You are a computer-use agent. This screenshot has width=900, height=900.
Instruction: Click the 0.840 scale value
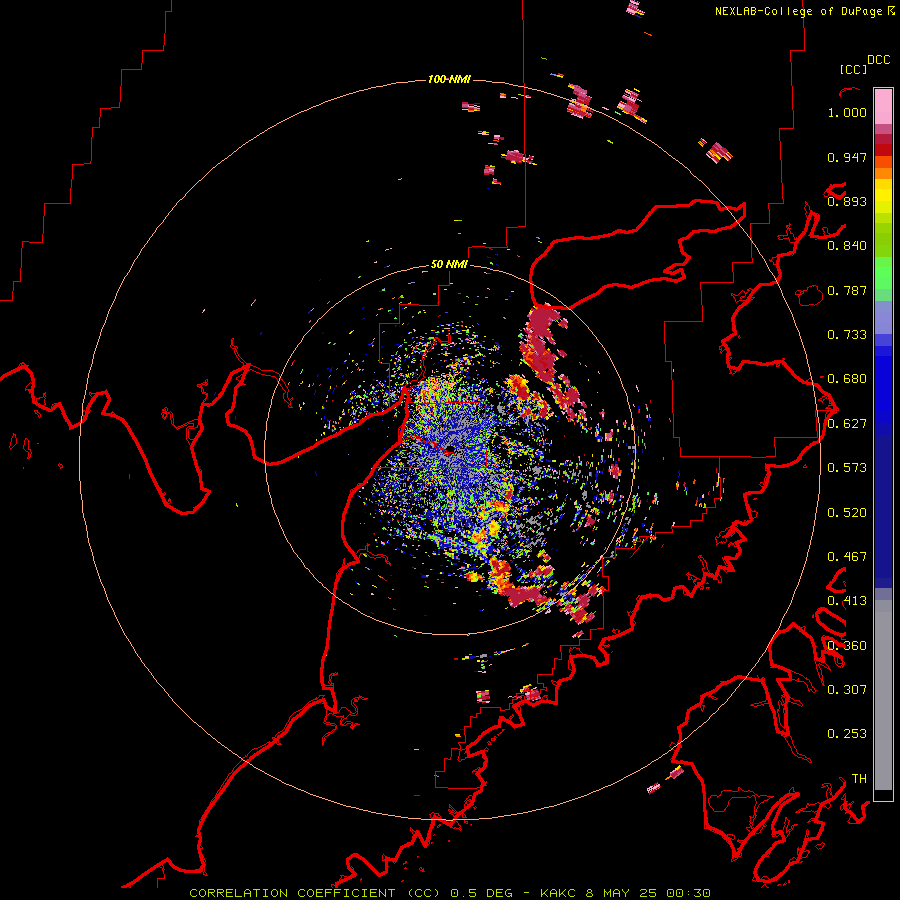coord(847,246)
